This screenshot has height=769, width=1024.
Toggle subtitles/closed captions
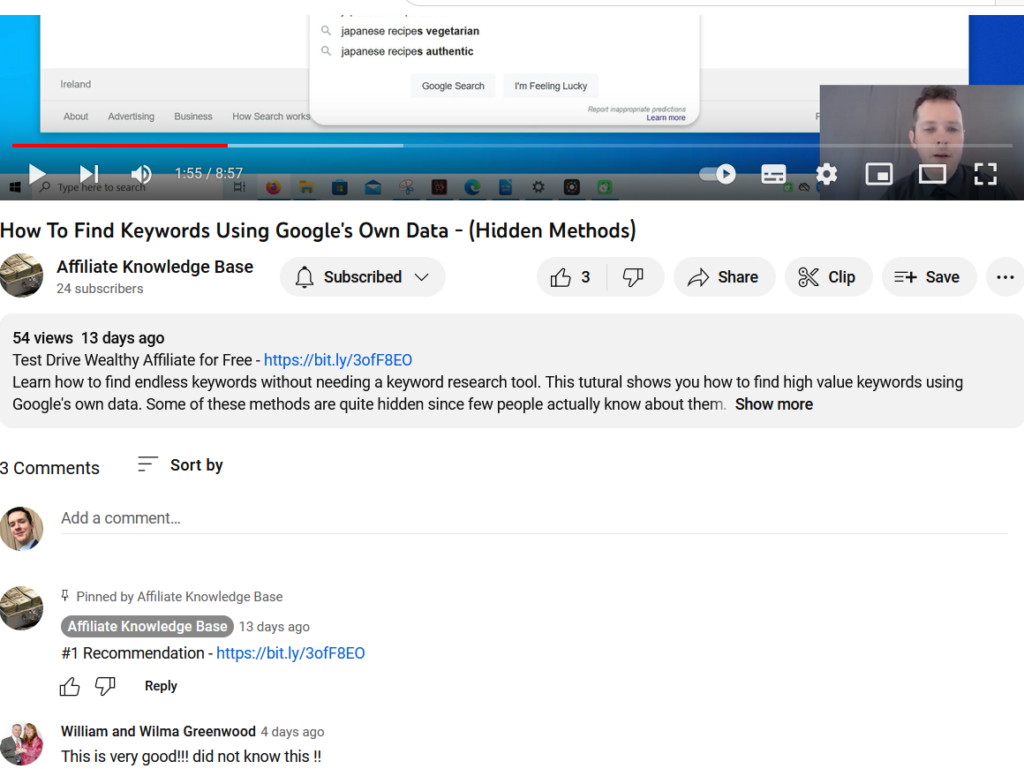(x=774, y=174)
